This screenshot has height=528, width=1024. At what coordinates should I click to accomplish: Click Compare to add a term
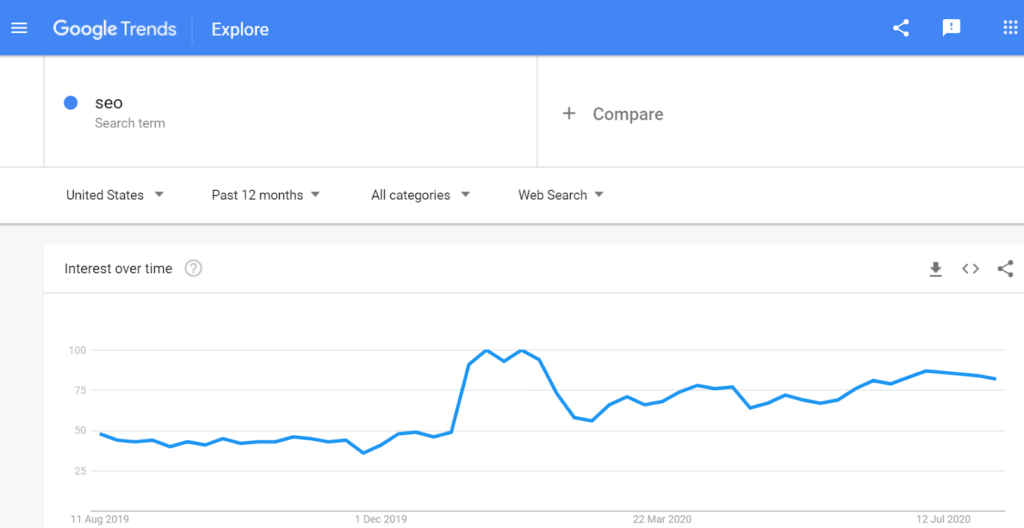627,114
